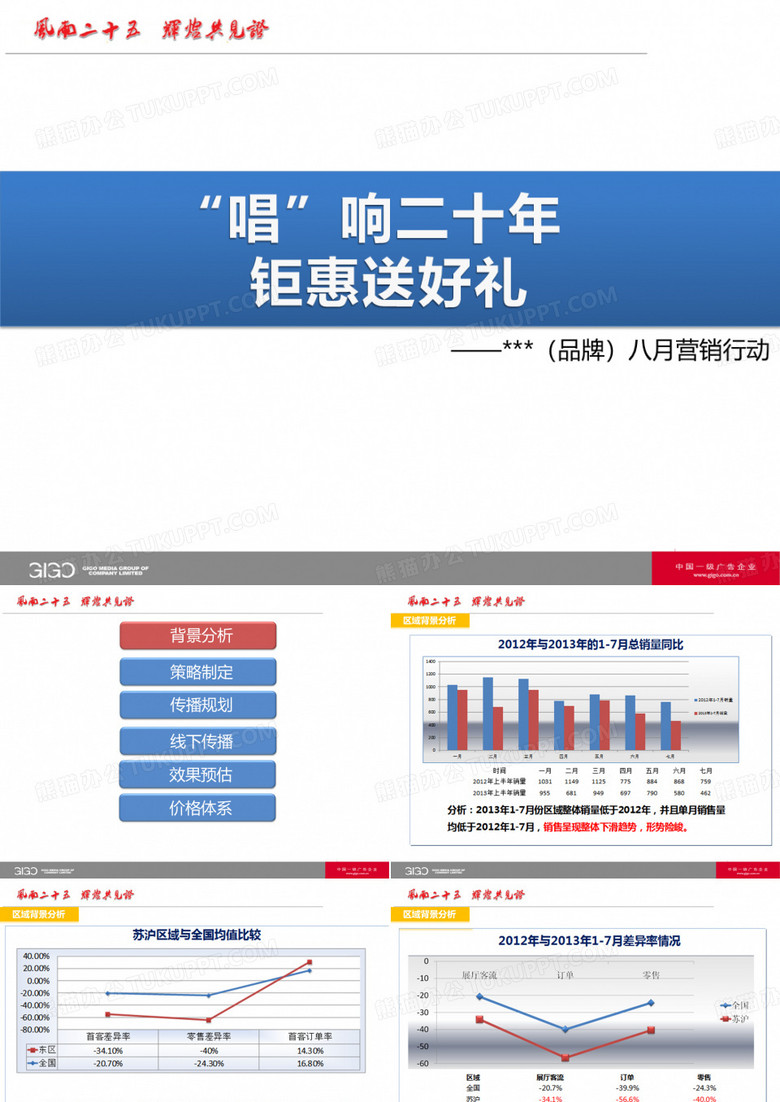Click the 775 cell in the 2012 row
The width and height of the screenshot is (780, 1102).
(x=625, y=782)
